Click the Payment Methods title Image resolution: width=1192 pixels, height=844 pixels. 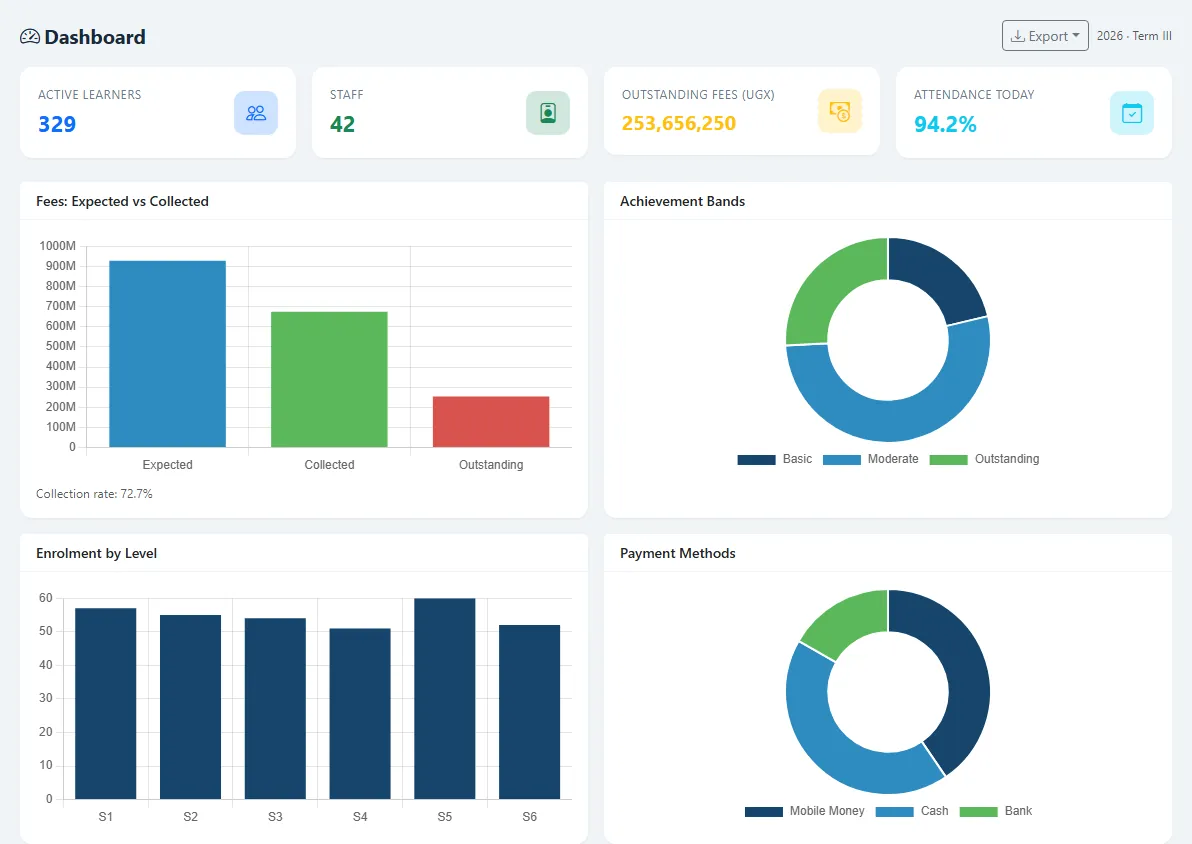678,554
